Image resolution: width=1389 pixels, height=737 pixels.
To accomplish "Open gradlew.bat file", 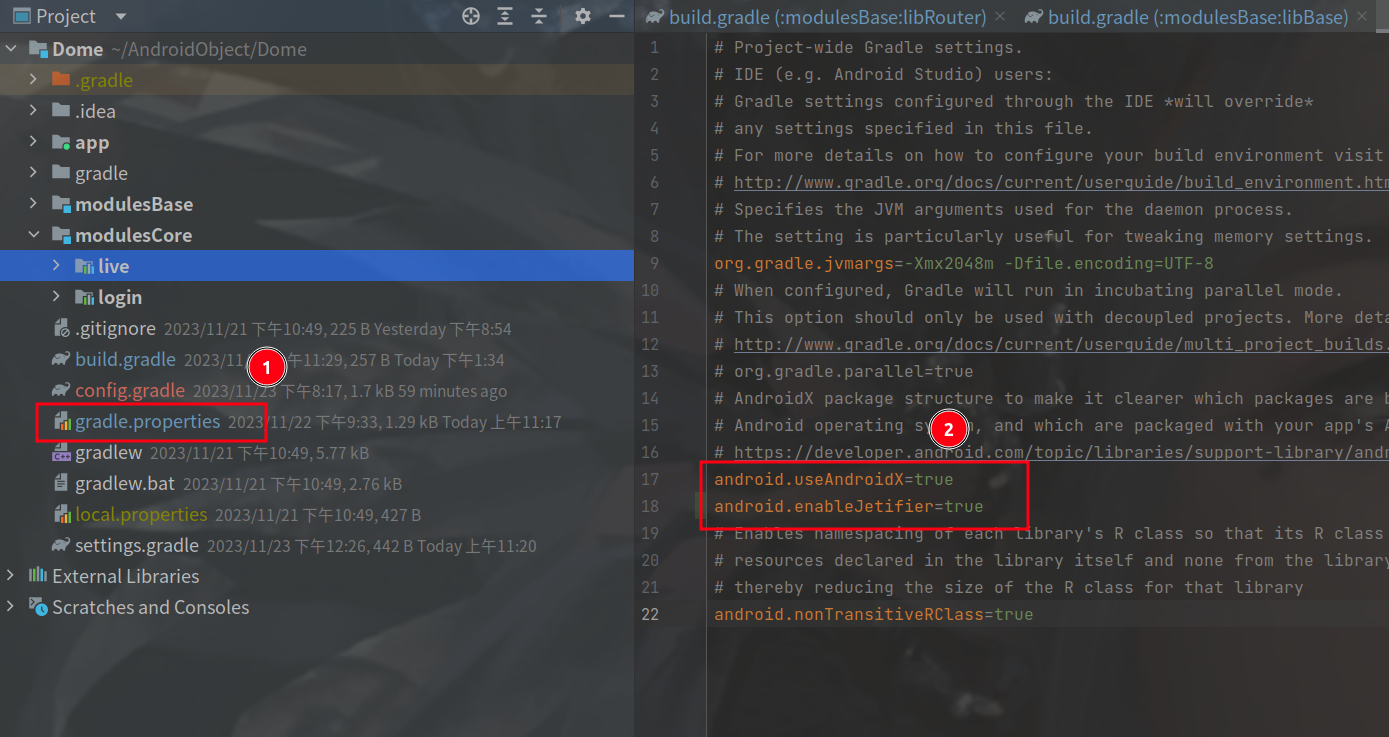I will click(125, 483).
